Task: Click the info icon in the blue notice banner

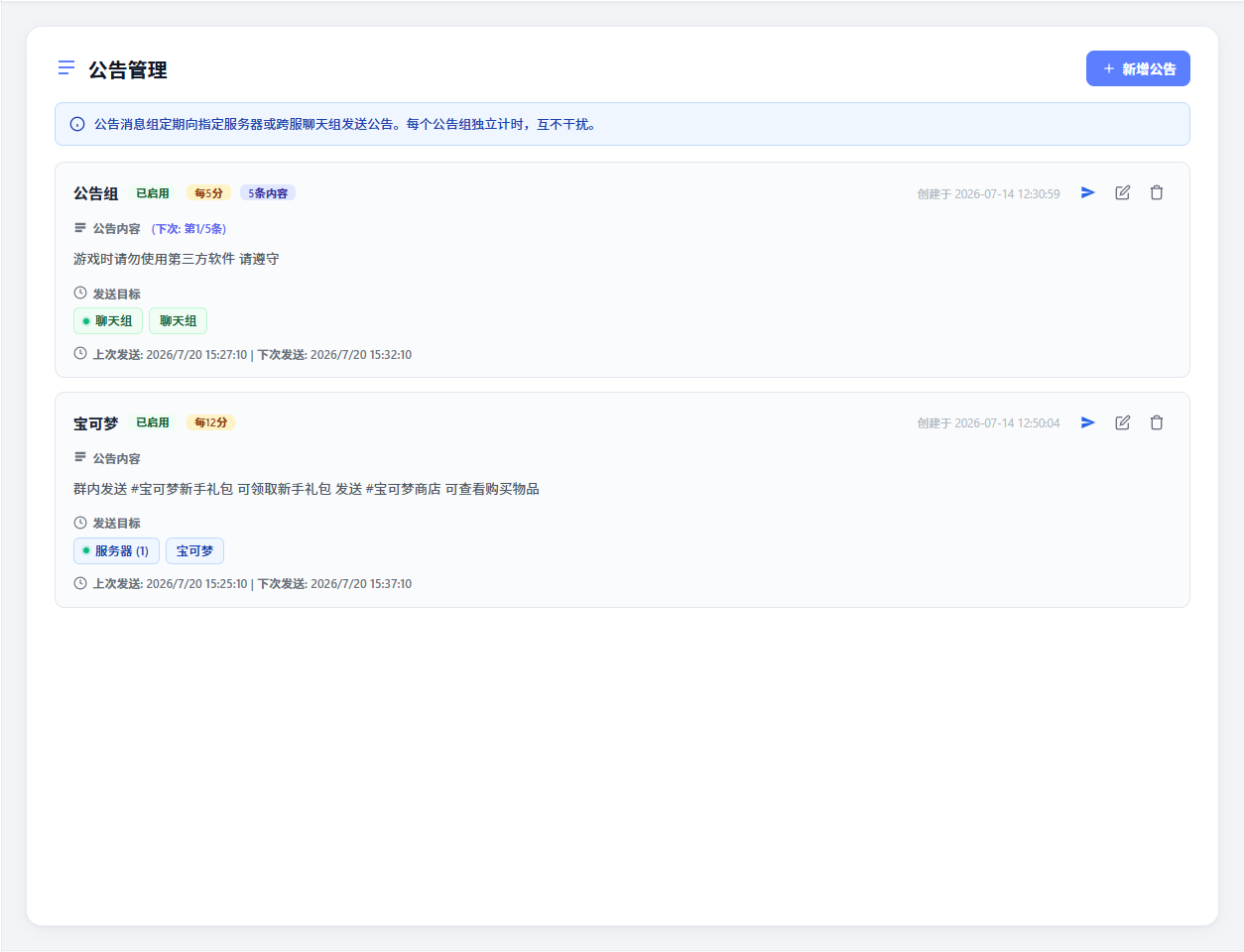Action: (x=77, y=124)
